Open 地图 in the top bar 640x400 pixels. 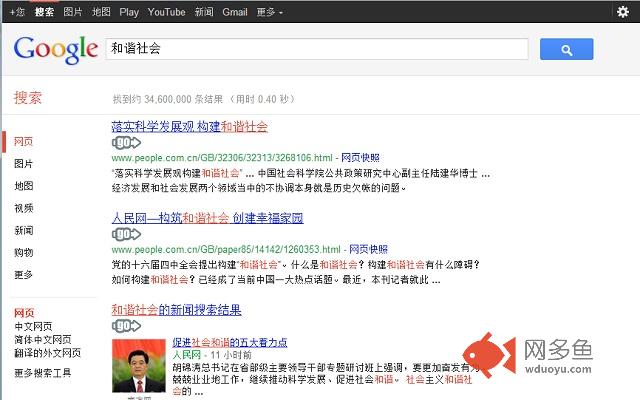coord(101,12)
